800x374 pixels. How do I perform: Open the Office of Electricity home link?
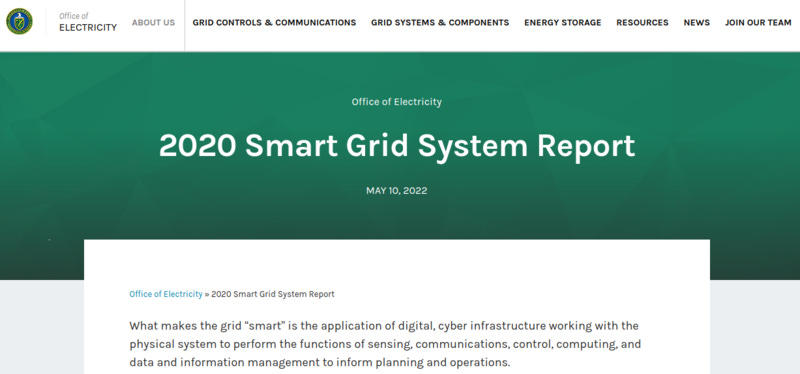point(88,22)
